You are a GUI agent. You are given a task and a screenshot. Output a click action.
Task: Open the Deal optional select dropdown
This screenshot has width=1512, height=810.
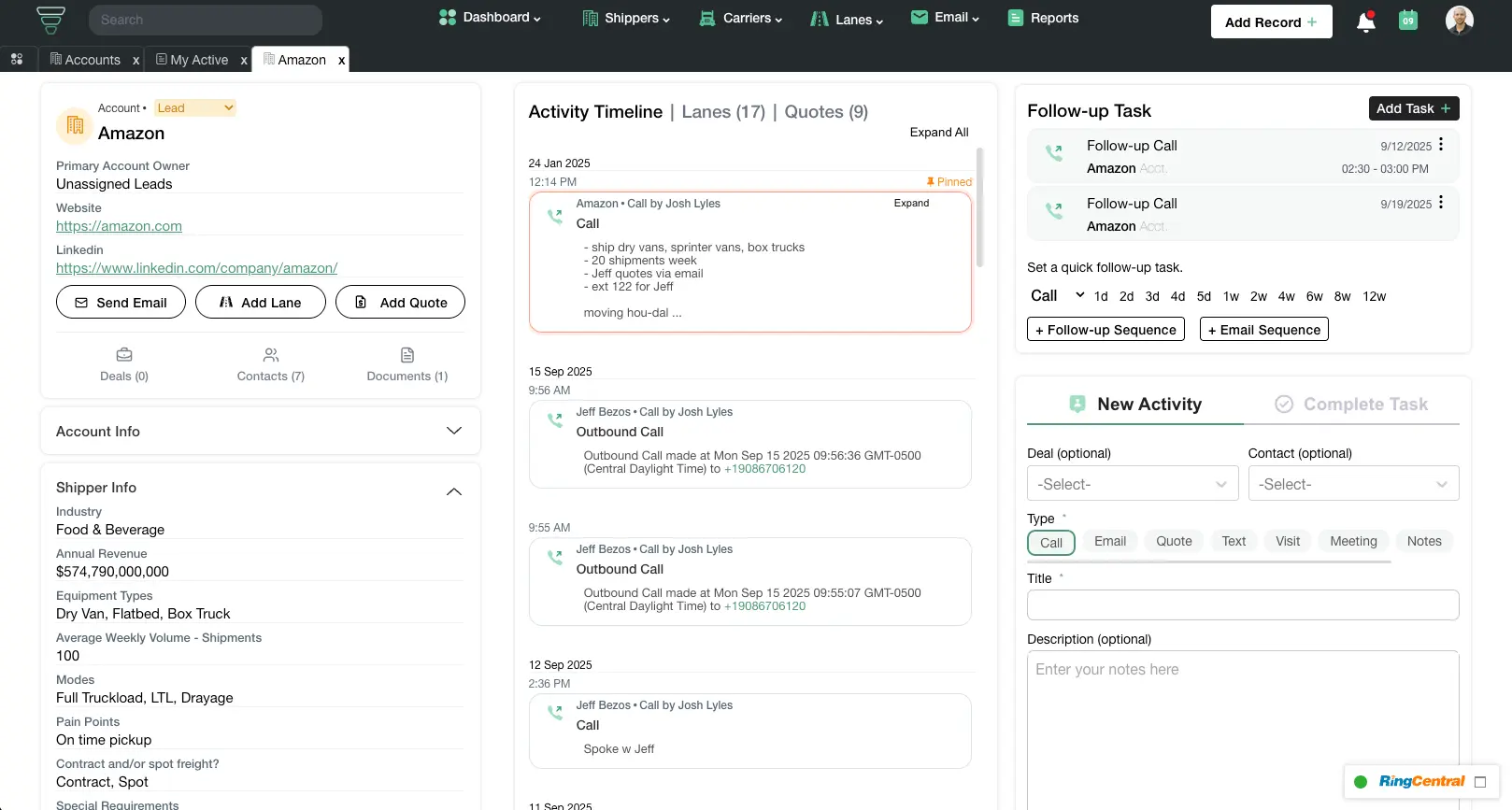tap(1132, 484)
